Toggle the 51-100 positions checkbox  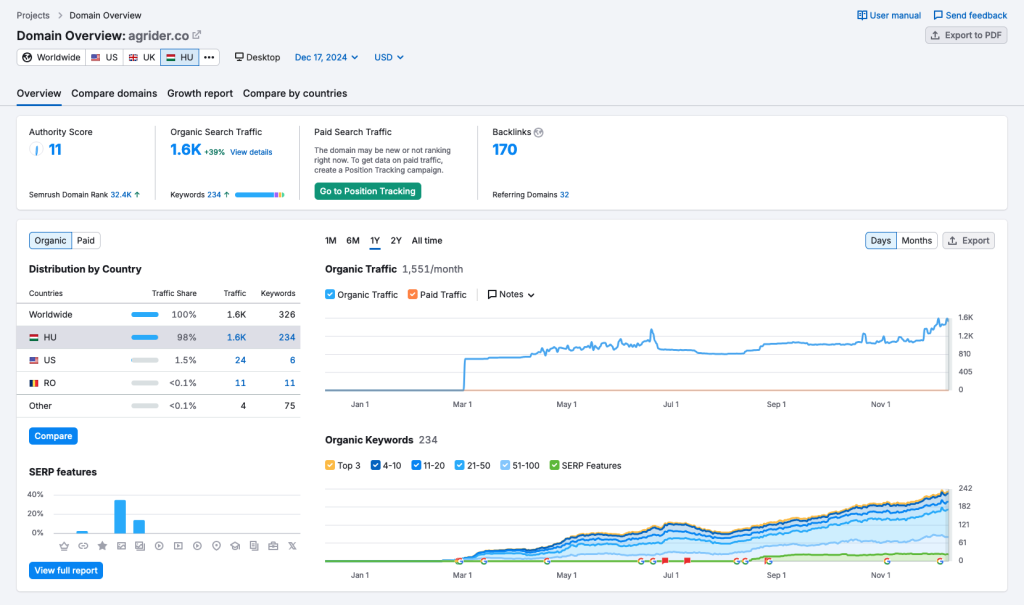(x=505, y=465)
